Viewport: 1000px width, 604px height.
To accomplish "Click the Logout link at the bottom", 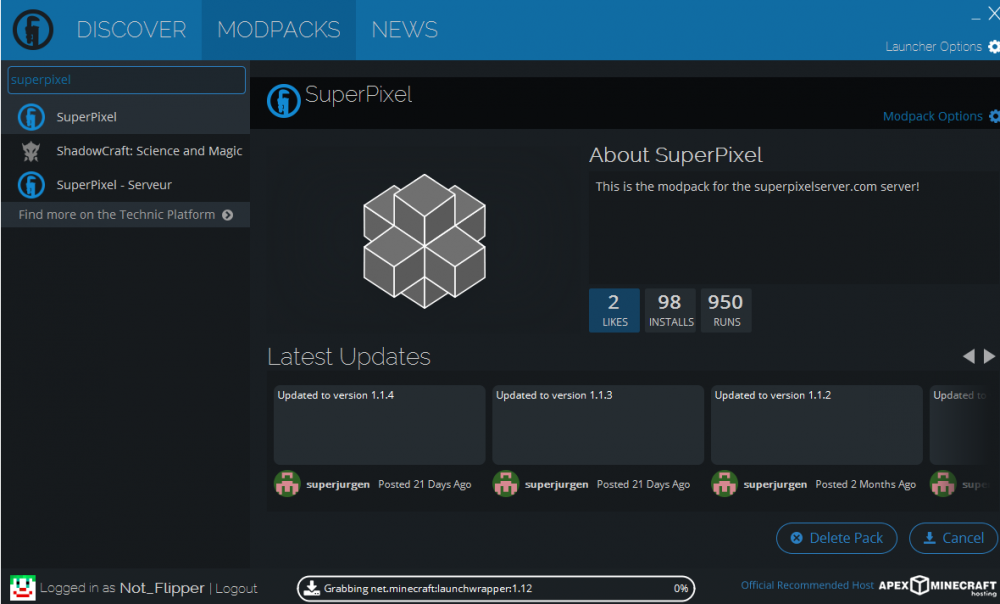I will coord(236,588).
